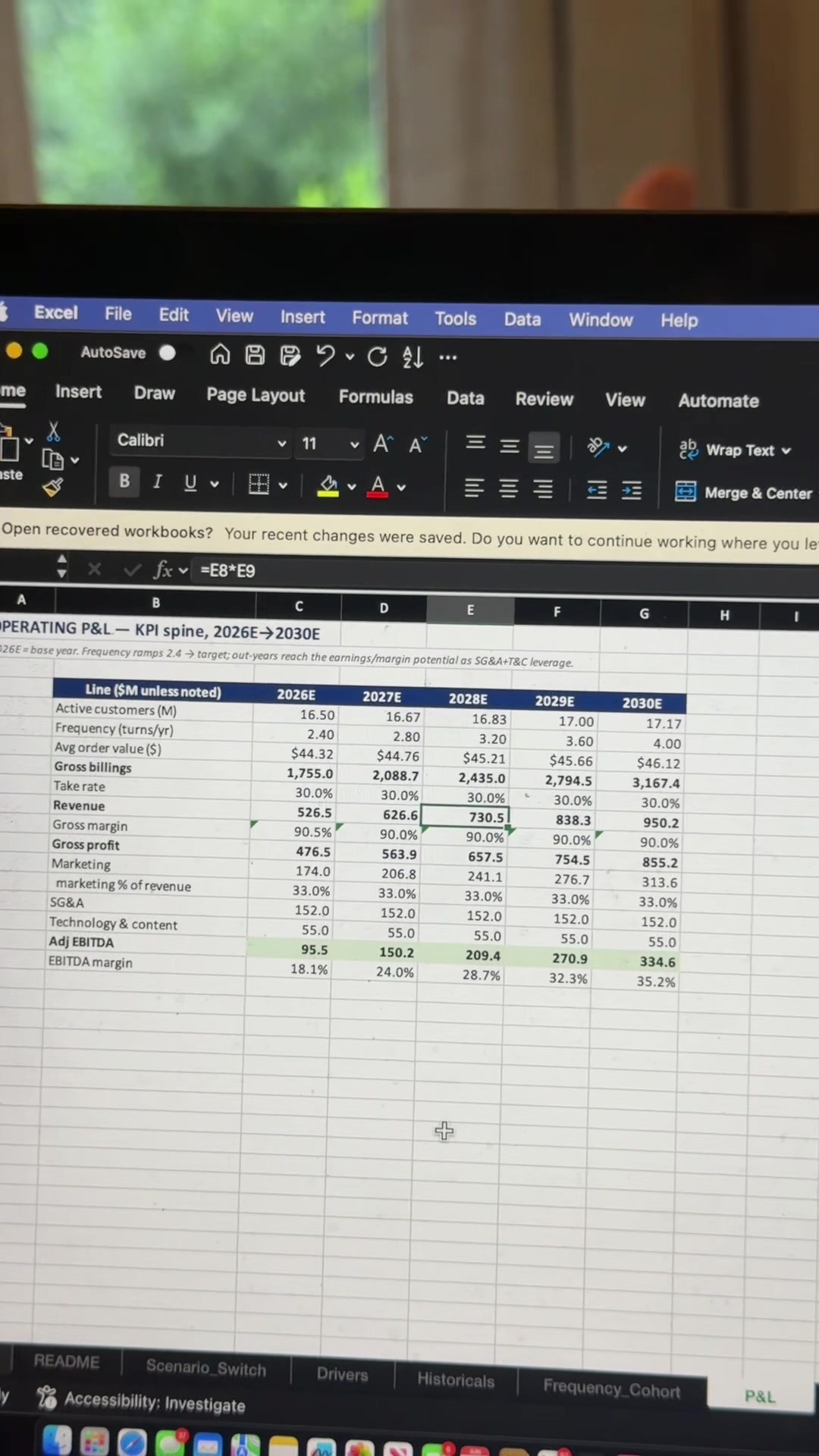
Task: Toggle Italic formatting
Action: [x=158, y=482]
